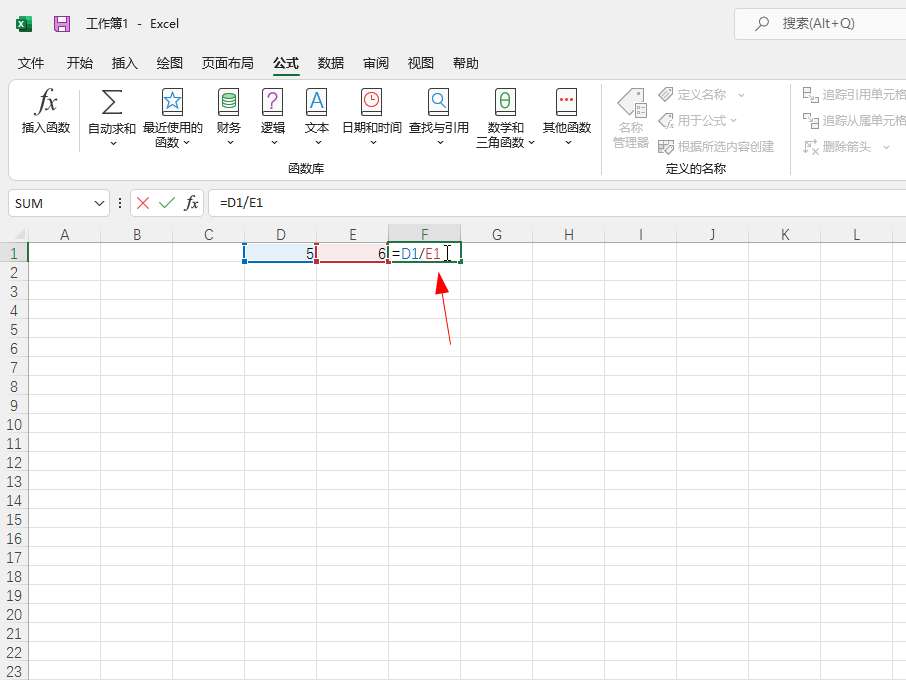Open Lookup & Reference (查找与引用) icon
The width and height of the screenshot is (906, 680).
439,102
